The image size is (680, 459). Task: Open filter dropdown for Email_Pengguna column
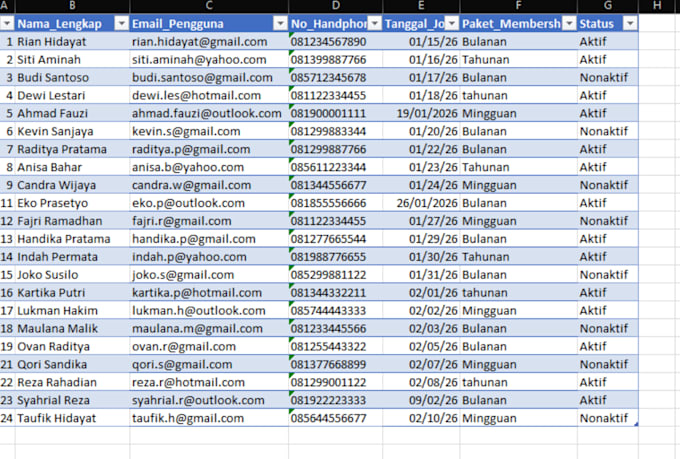281,23
